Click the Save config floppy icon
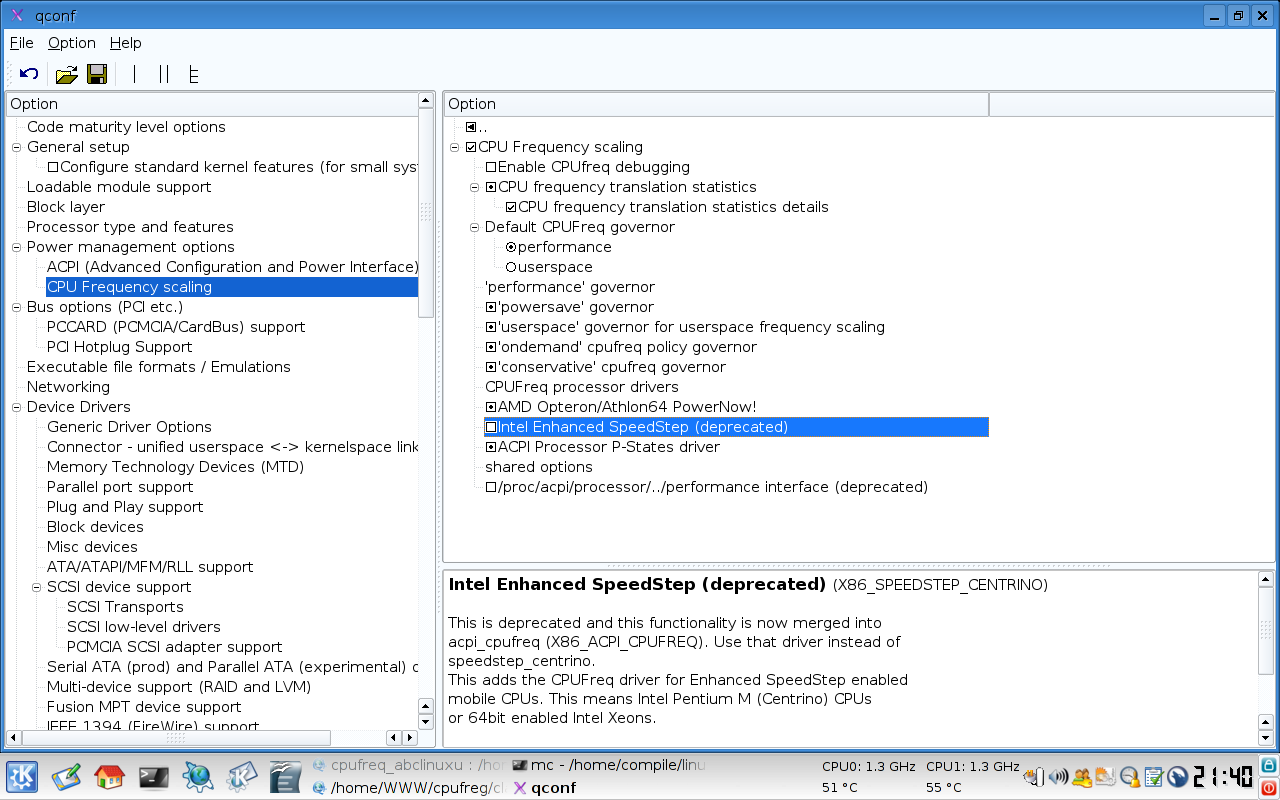 click(x=97, y=74)
